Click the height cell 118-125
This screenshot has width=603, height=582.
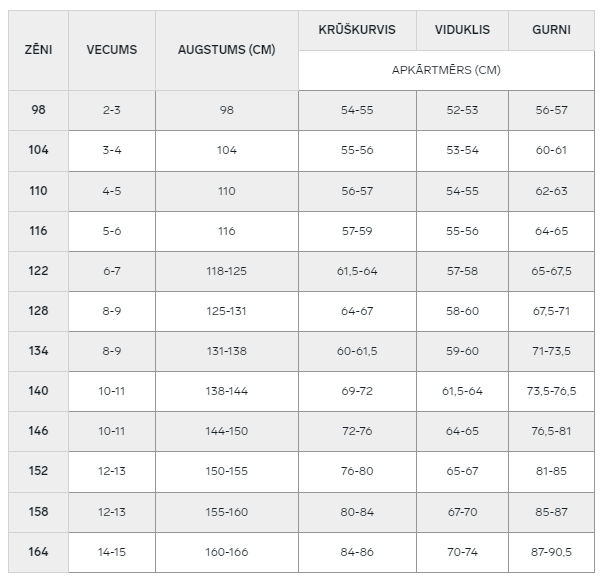point(227,271)
